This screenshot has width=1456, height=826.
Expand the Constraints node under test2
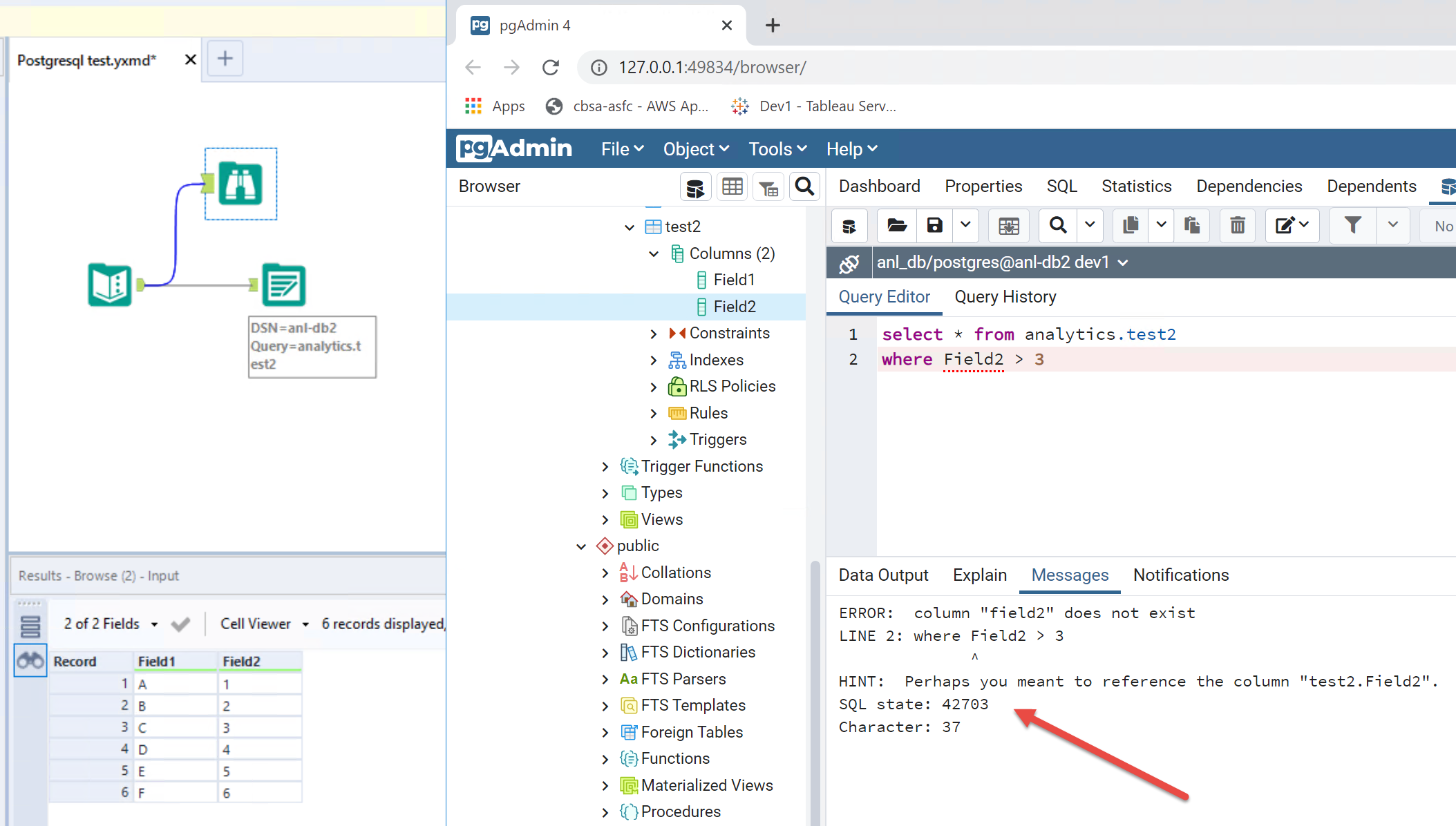point(654,333)
